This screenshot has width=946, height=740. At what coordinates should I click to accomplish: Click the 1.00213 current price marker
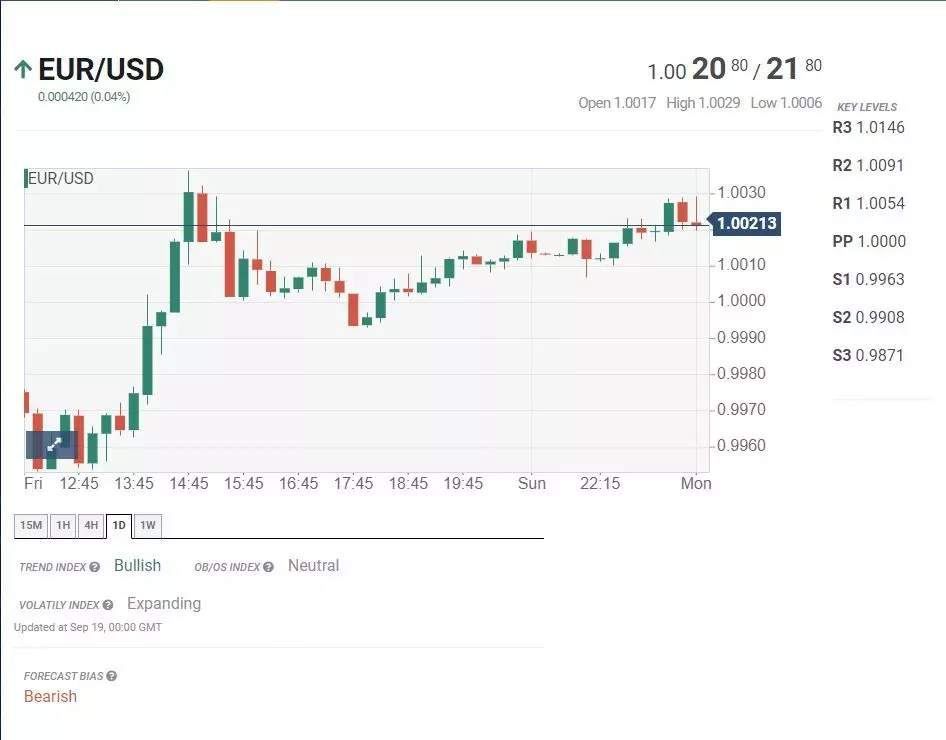click(x=744, y=224)
